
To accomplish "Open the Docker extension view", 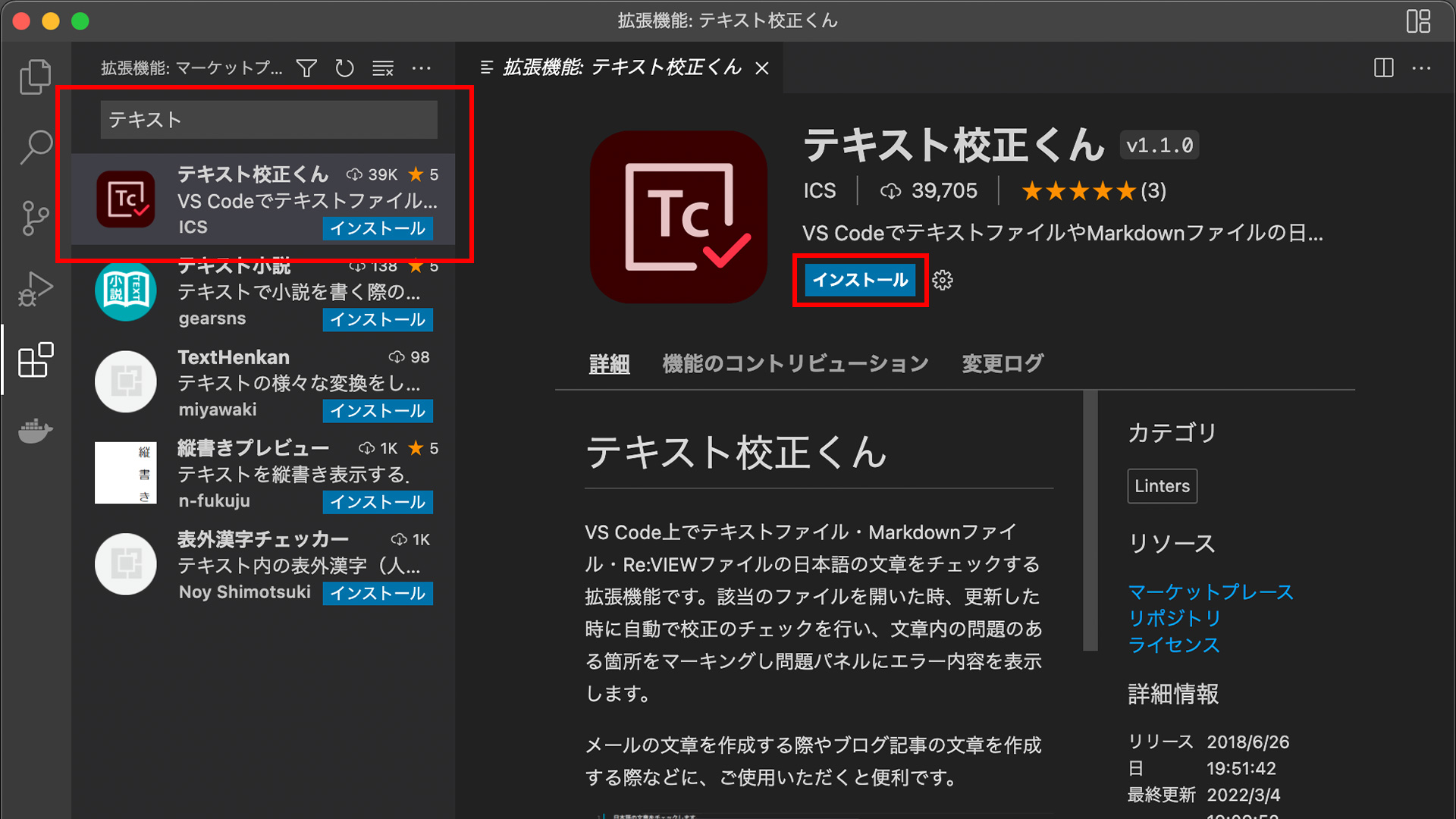I will (35, 431).
